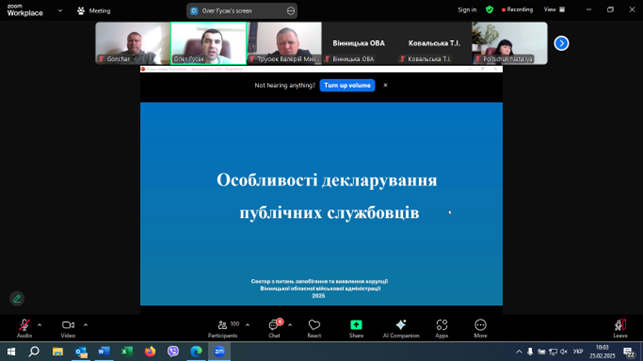Viewport: 643px width, 361px height.
Task: Open Meeting info button
Action: pyautogui.click(x=94, y=11)
